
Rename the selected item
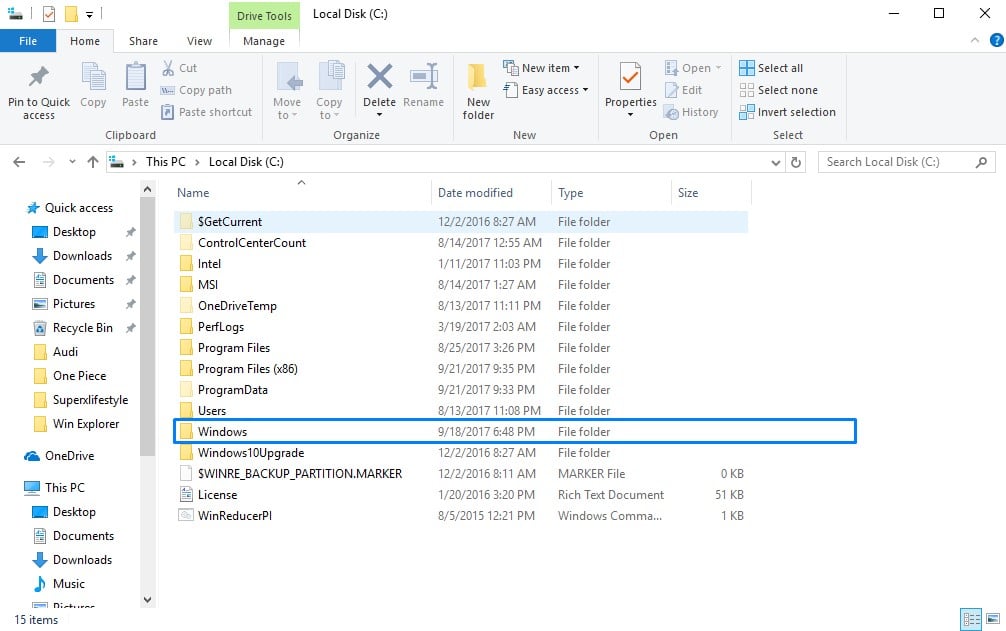(423, 85)
